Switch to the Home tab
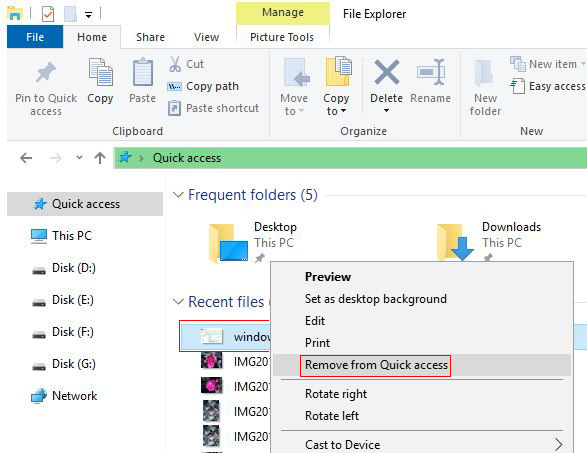The height and width of the screenshot is (453, 587). click(x=92, y=37)
